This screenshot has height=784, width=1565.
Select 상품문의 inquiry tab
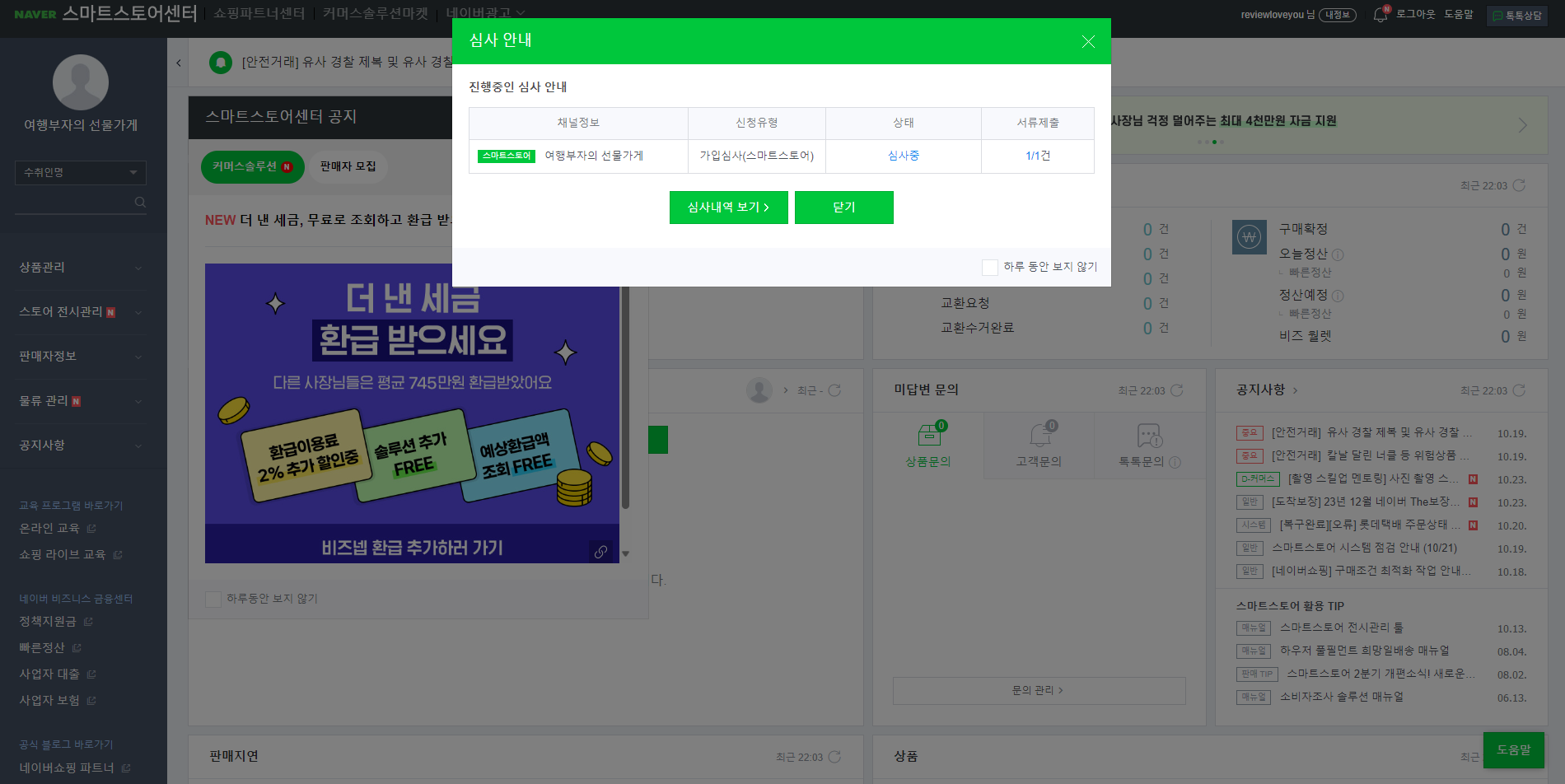coord(928,446)
